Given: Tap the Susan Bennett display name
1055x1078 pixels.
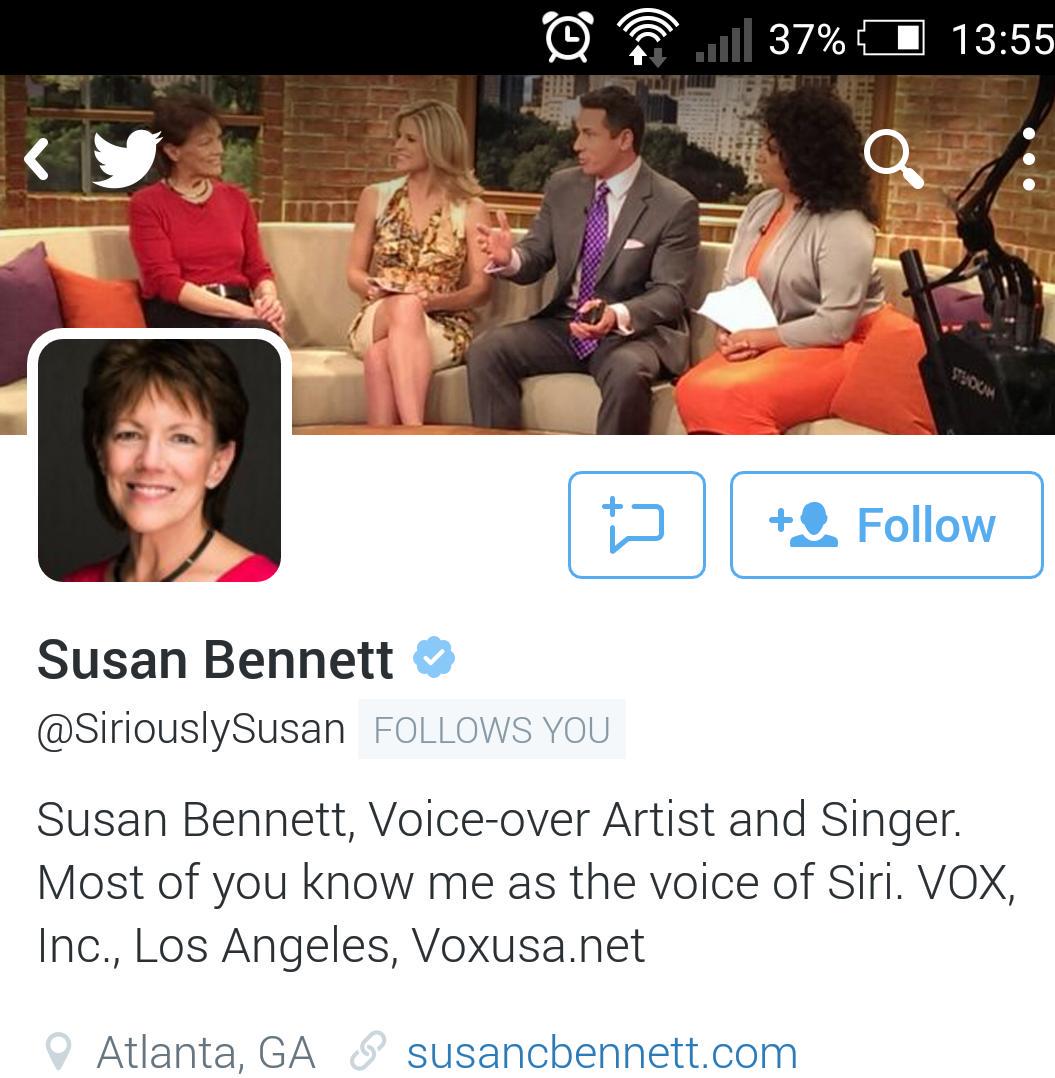Looking at the screenshot, I should [x=215, y=659].
